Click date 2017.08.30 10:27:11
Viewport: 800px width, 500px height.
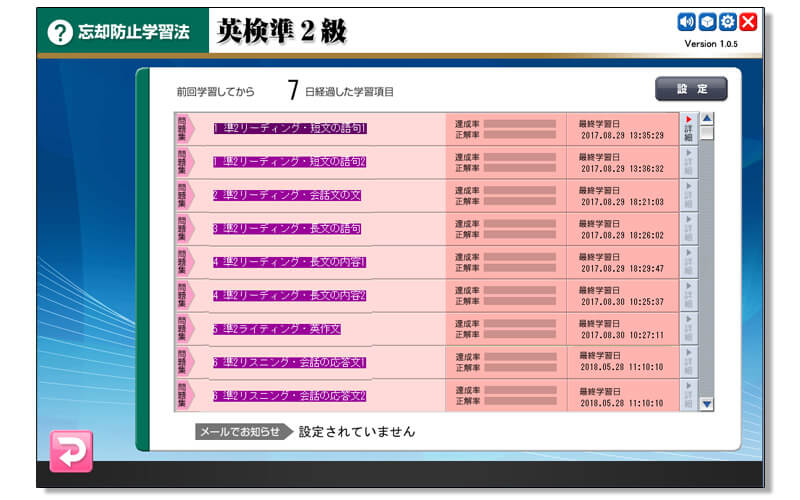tap(622, 335)
